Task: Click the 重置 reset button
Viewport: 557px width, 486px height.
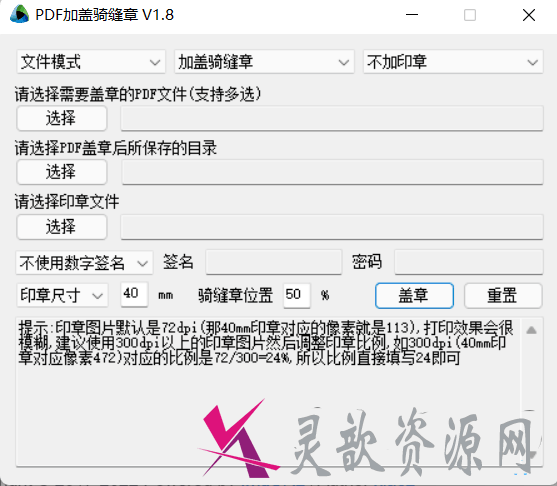Action: pyautogui.click(x=503, y=295)
